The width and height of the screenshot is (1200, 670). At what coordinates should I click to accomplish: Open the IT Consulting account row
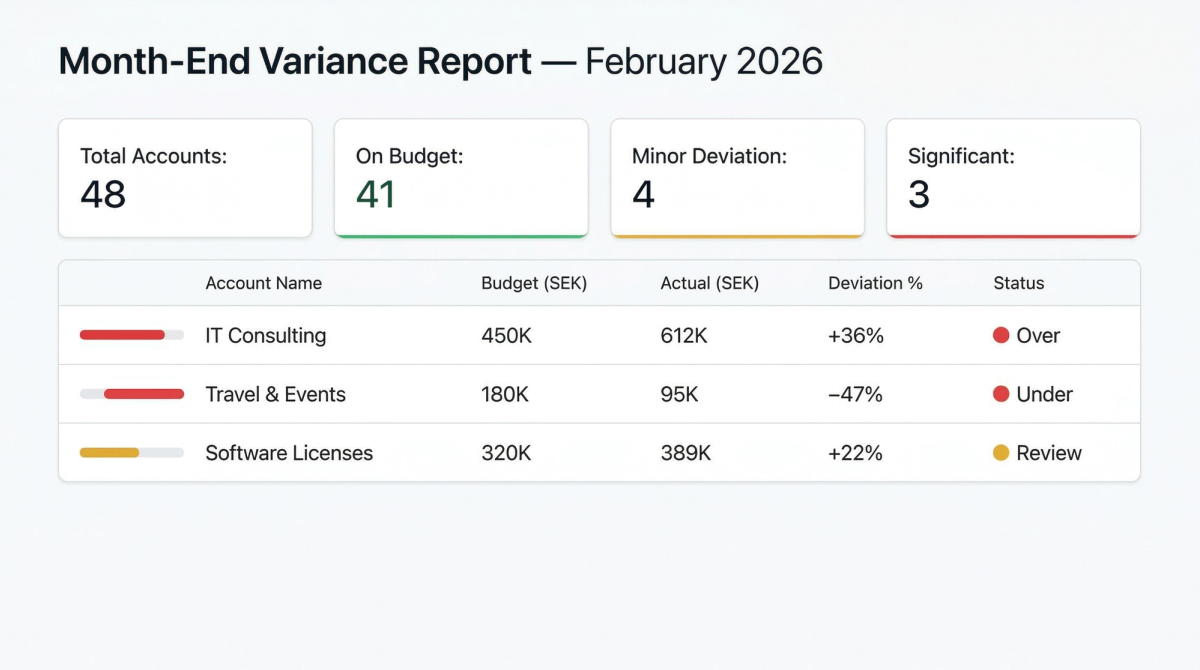pos(266,336)
